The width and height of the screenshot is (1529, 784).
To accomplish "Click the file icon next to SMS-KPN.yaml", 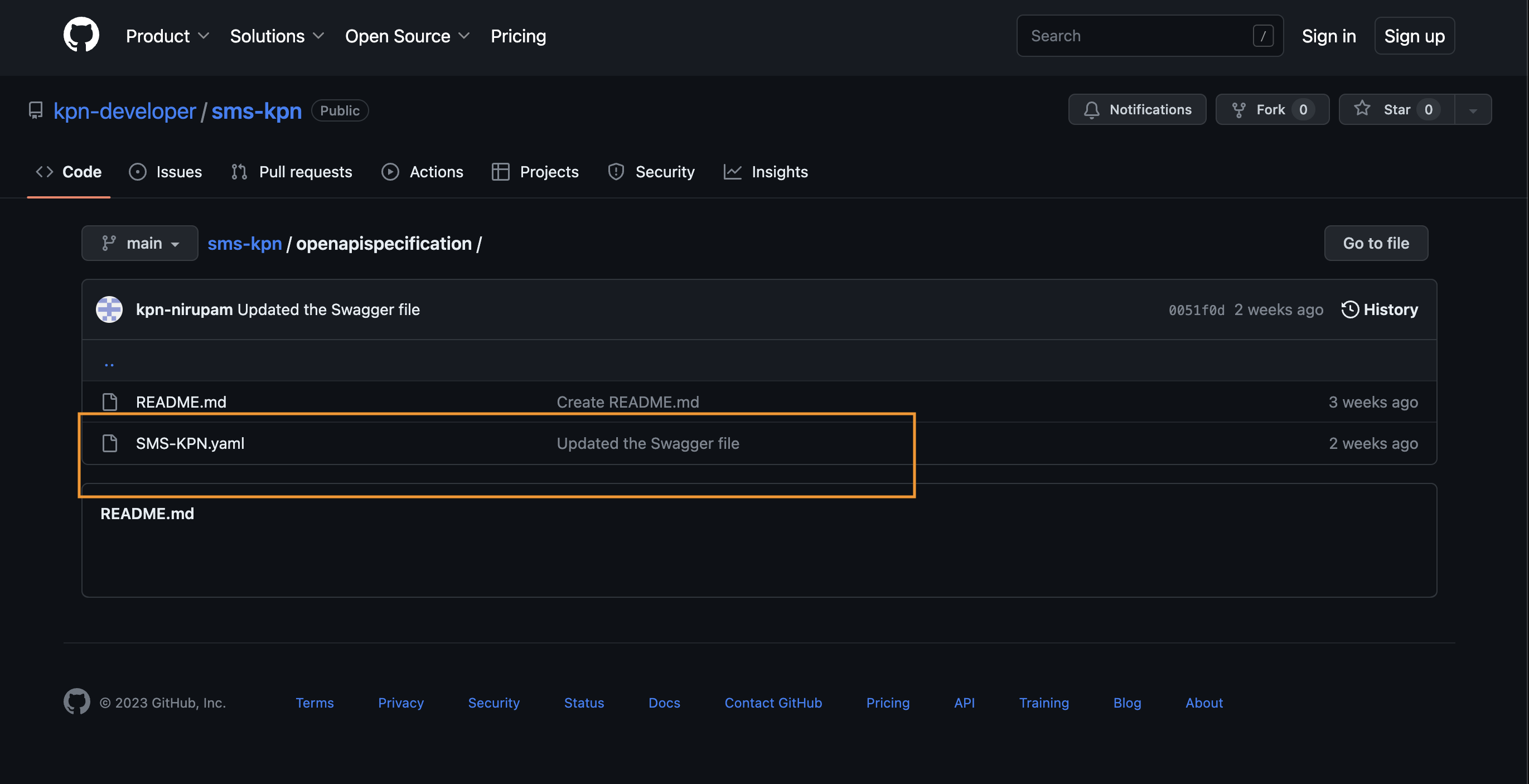I will pyautogui.click(x=110, y=443).
